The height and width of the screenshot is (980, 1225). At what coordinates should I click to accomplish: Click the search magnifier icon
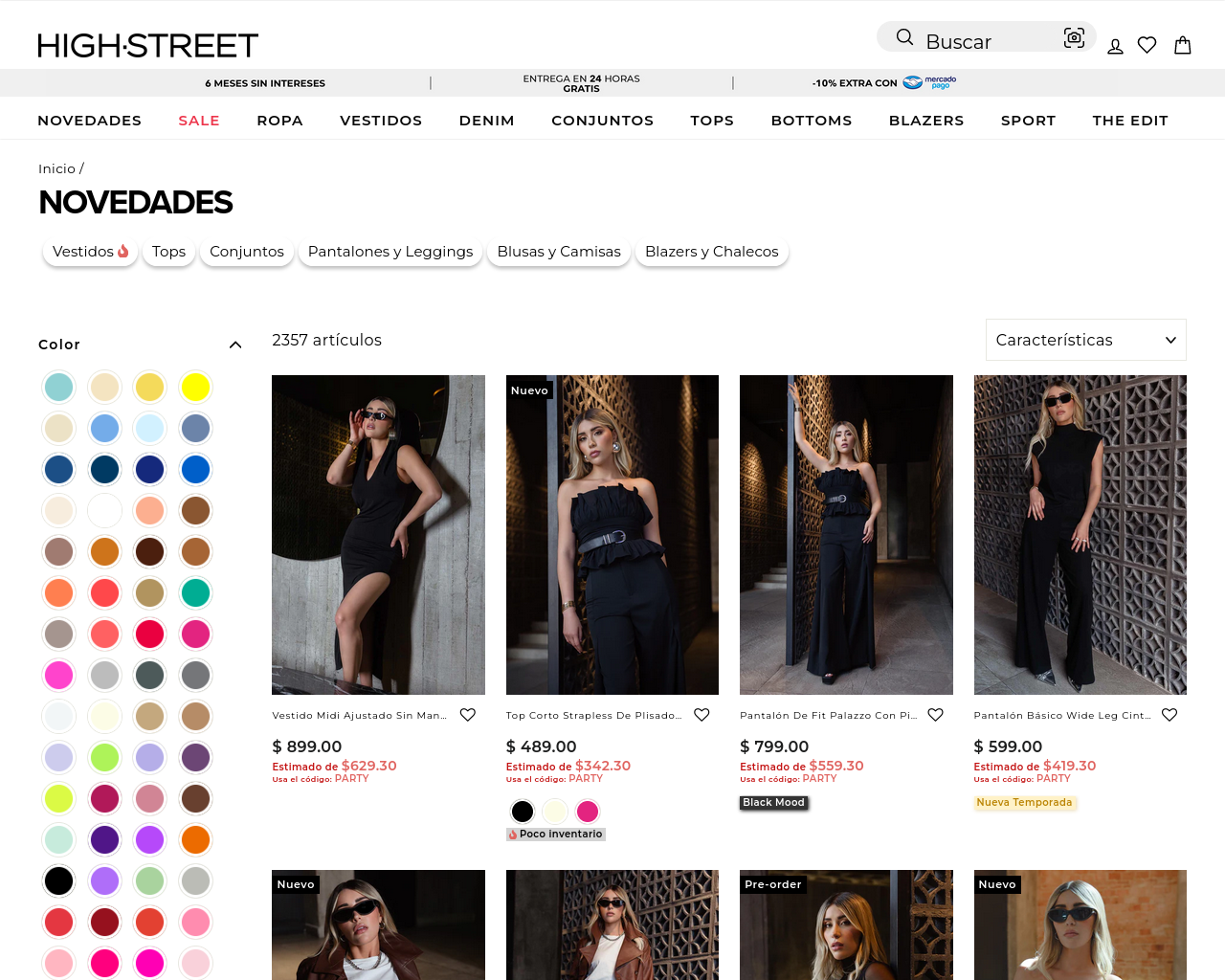904,37
